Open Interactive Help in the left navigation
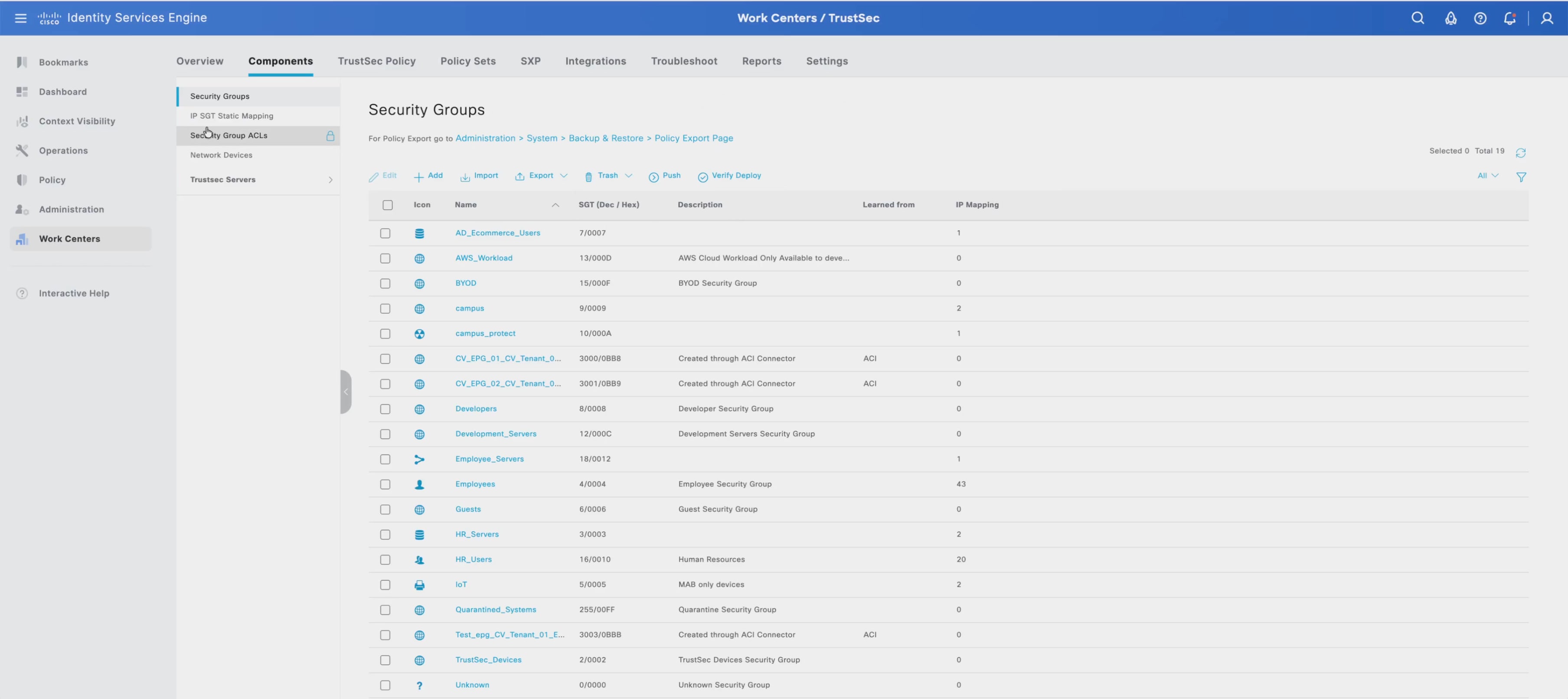This screenshot has width=1568, height=699. point(74,294)
